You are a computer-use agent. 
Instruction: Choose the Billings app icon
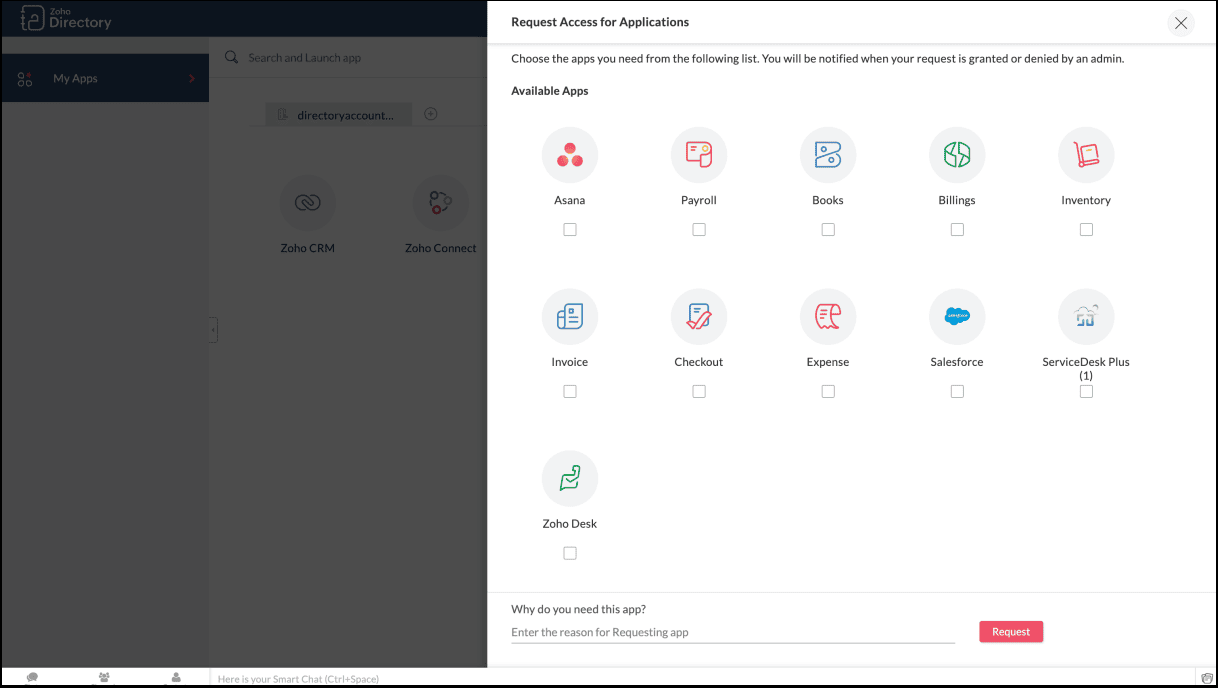[x=957, y=155]
